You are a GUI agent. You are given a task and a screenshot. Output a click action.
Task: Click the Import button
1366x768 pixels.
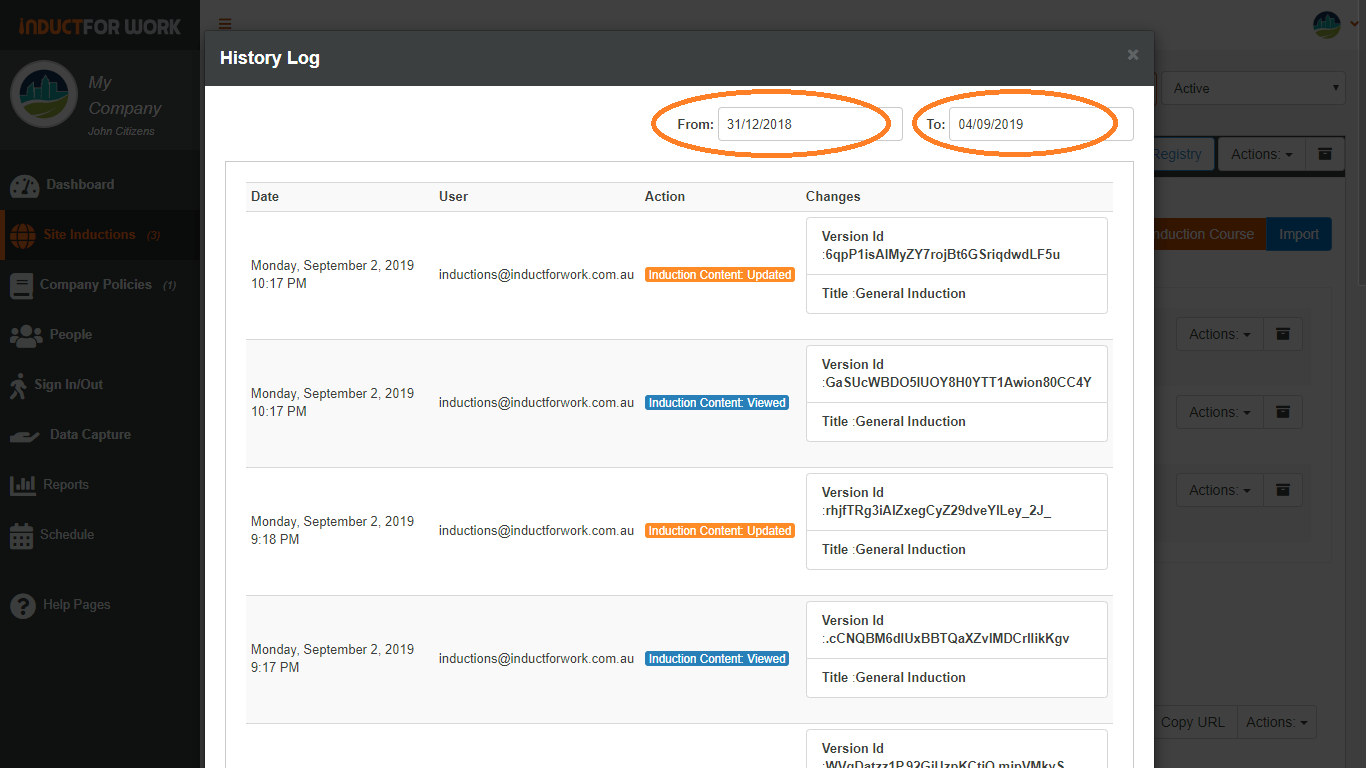tap(1299, 234)
